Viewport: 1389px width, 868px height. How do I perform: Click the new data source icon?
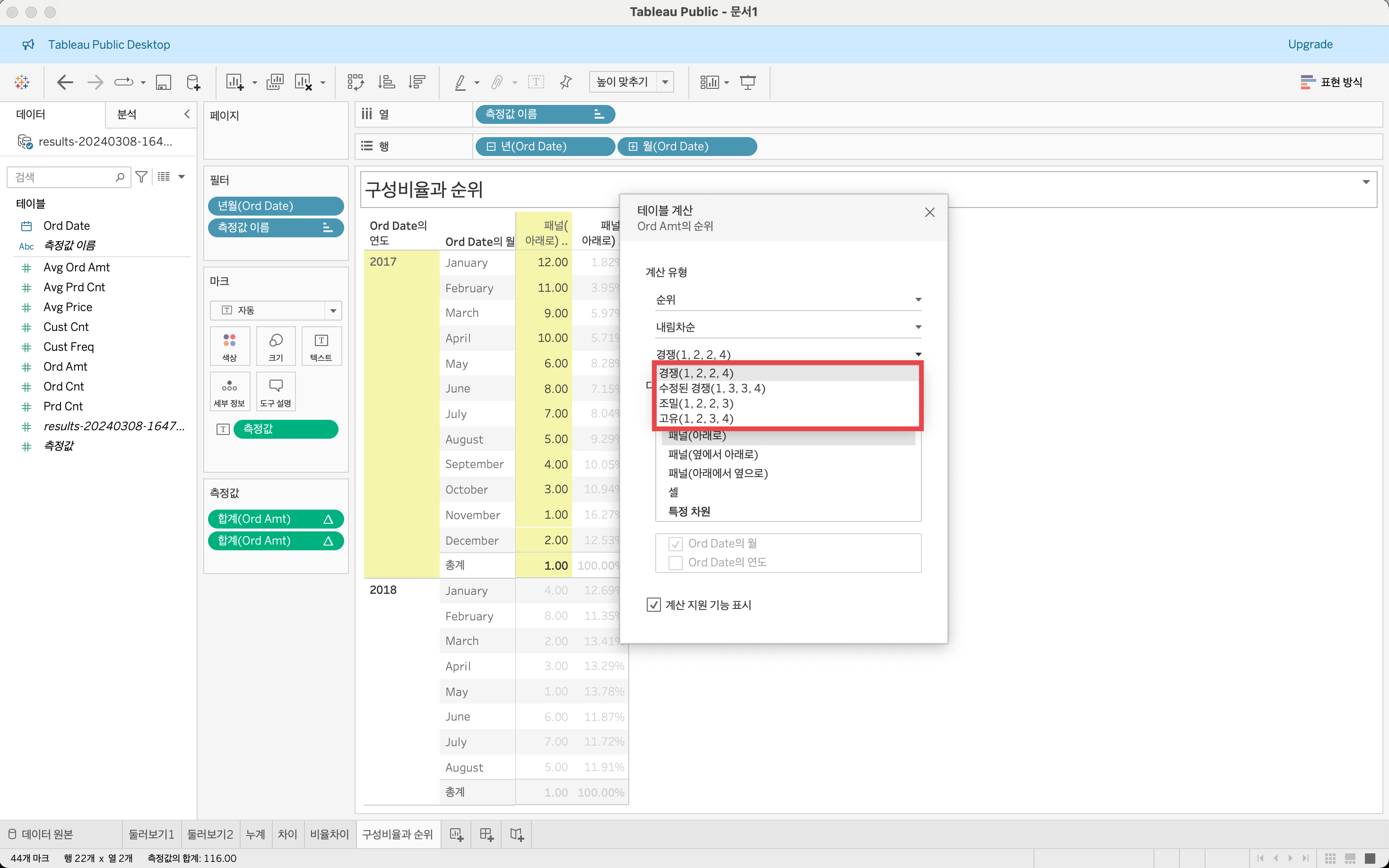[193, 82]
